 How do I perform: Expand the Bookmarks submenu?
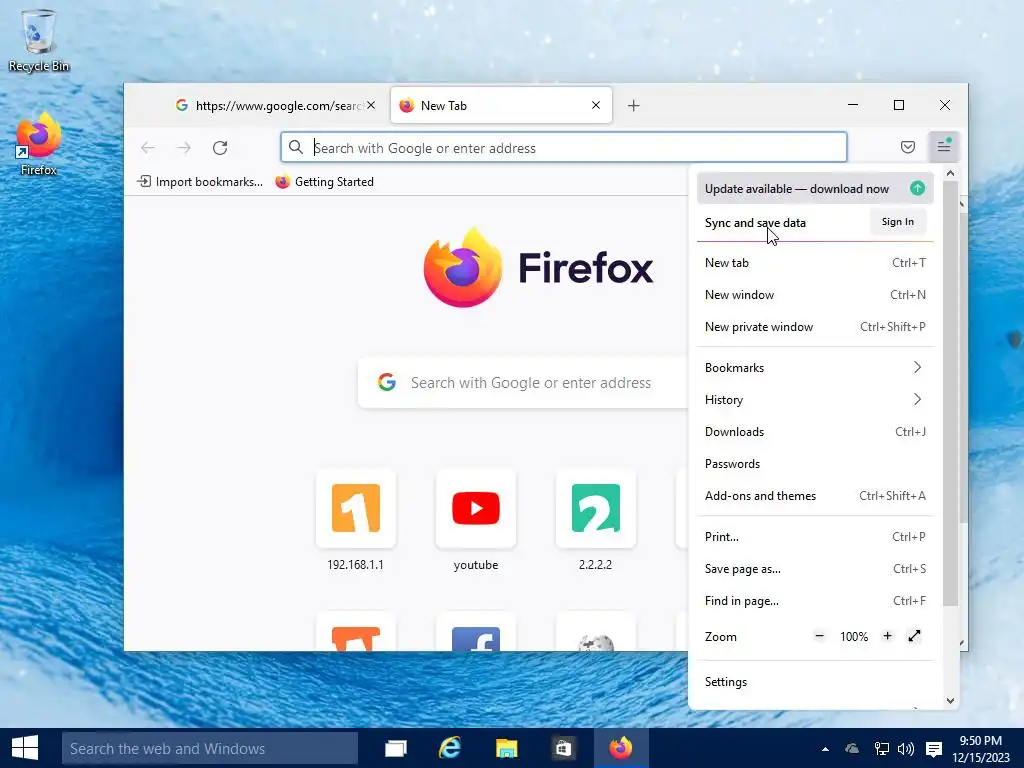click(815, 368)
